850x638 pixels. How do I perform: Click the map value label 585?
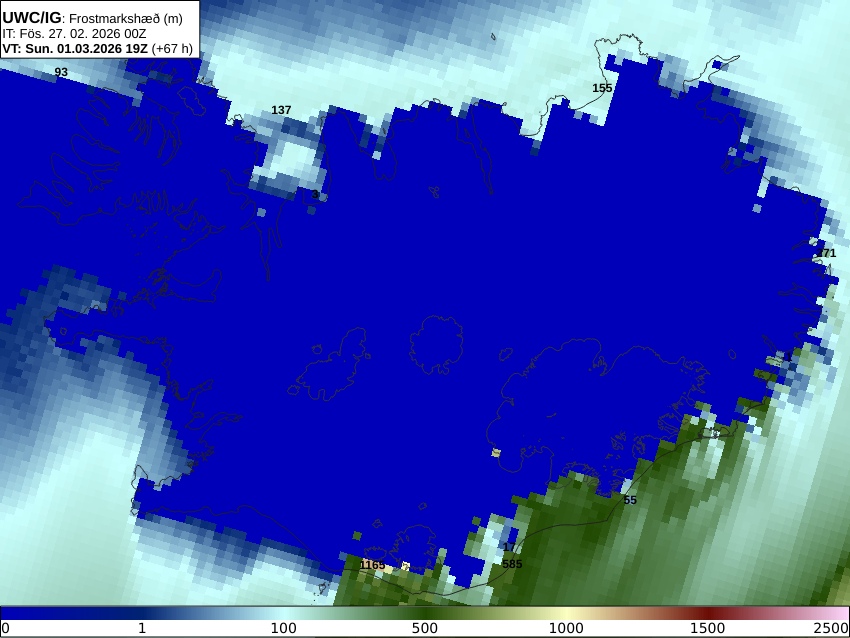pyautogui.click(x=512, y=564)
